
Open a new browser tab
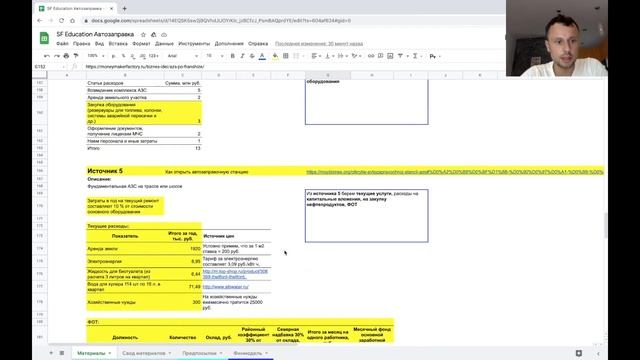pos(124,8)
